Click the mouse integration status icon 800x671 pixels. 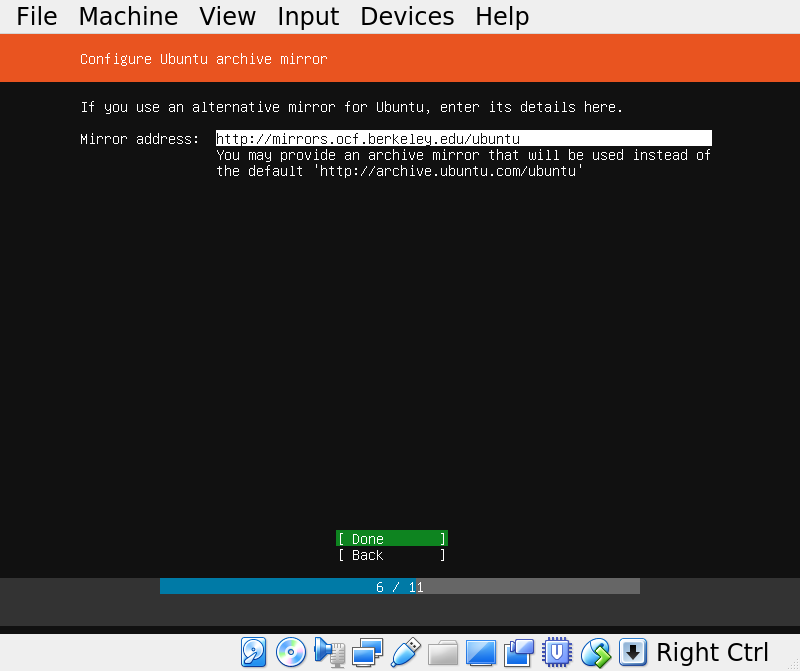[595, 651]
